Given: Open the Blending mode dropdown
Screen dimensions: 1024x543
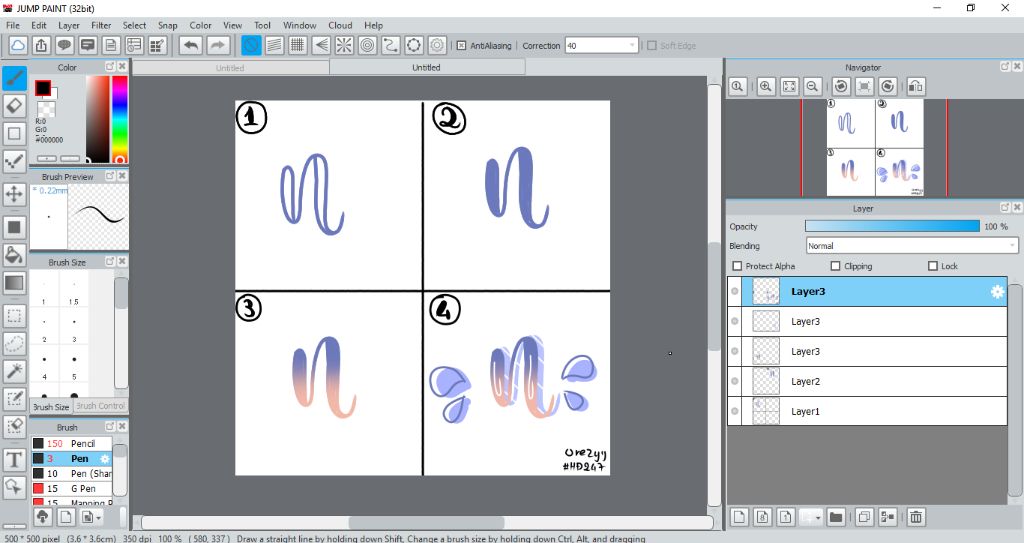Looking at the screenshot, I should (x=1012, y=246).
